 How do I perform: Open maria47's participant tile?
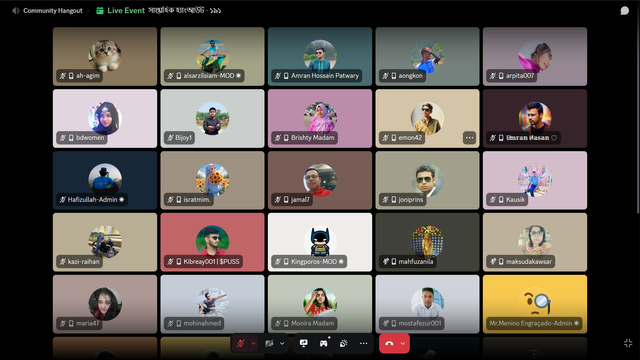pos(105,304)
